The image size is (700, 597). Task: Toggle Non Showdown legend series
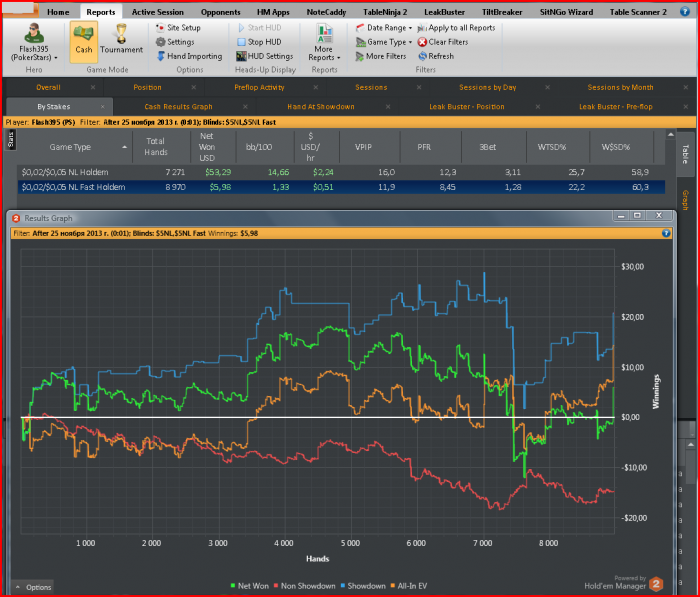[304, 586]
